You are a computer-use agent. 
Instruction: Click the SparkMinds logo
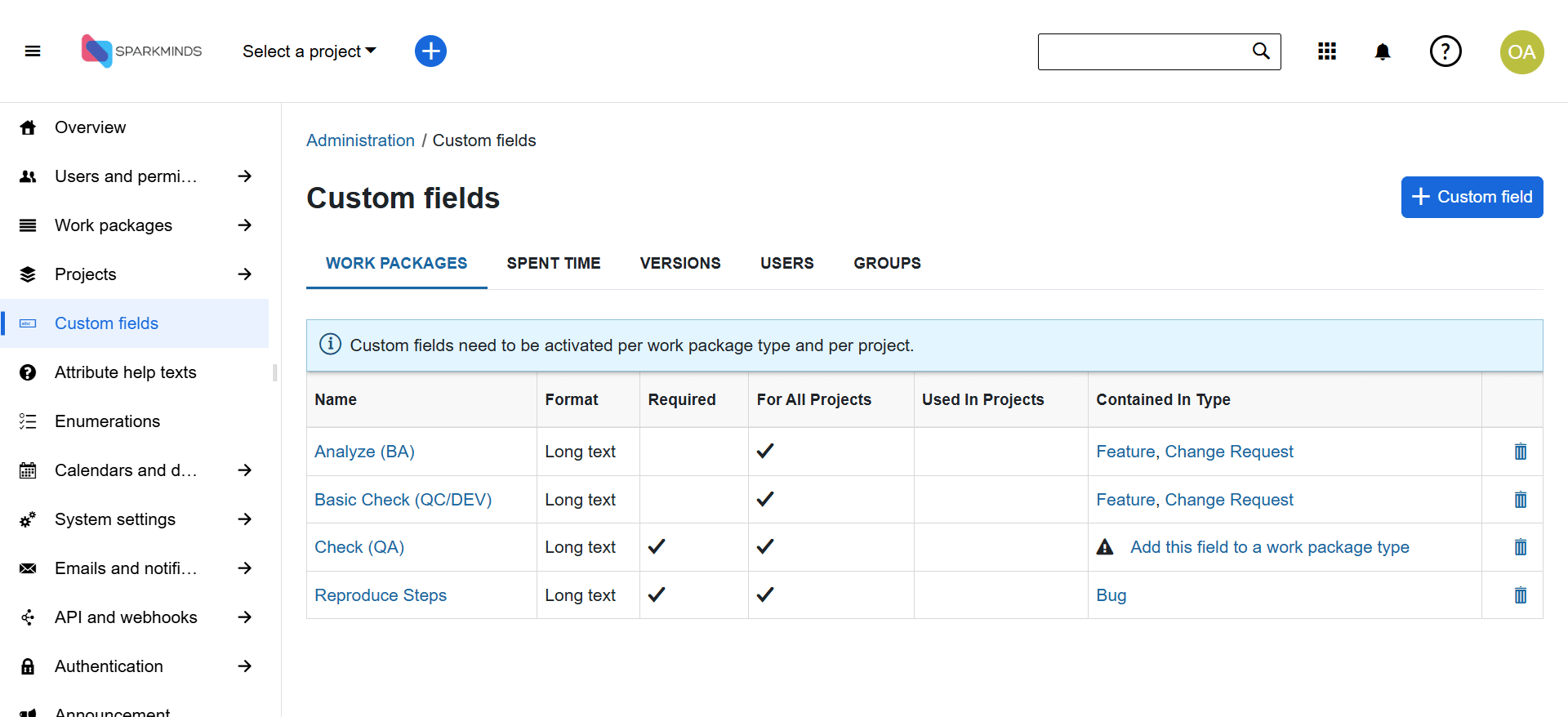pos(141,51)
